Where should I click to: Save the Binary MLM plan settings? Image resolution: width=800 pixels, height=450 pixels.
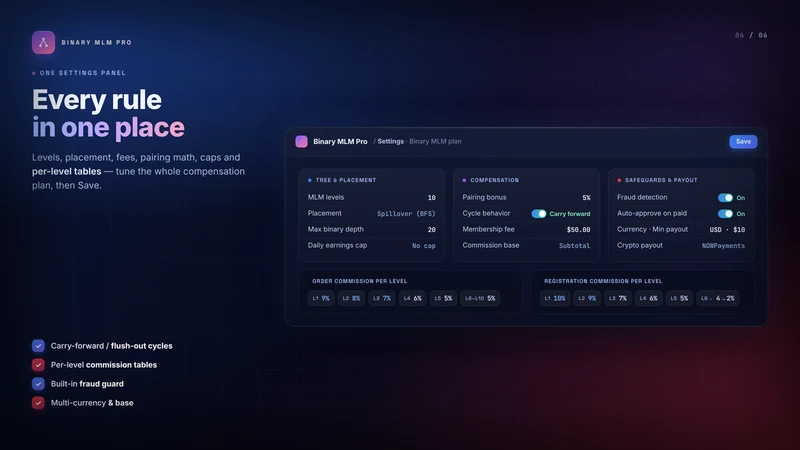(743, 141)
